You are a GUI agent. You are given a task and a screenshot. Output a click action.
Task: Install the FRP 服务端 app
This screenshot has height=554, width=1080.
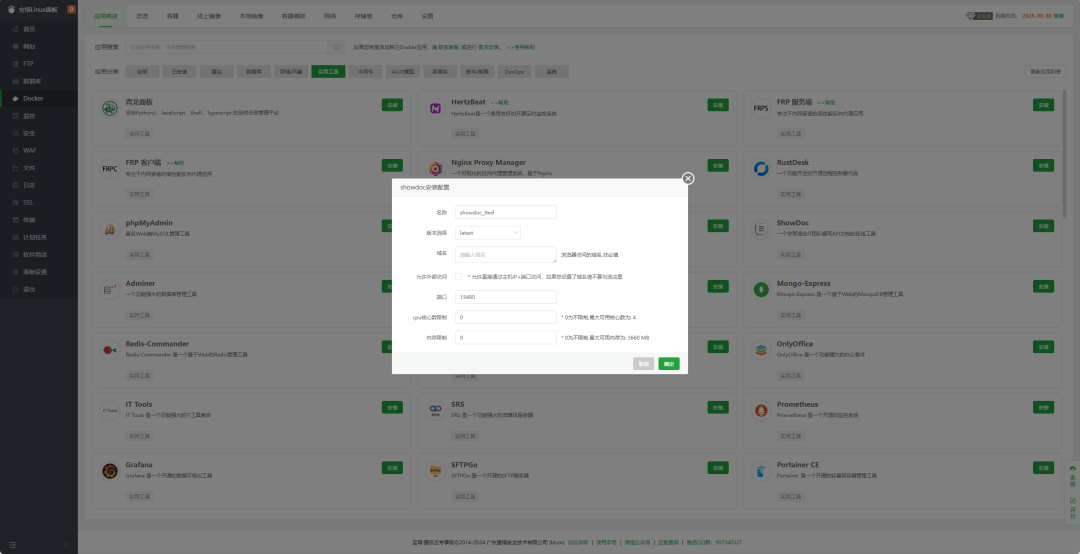point(1043,105)
